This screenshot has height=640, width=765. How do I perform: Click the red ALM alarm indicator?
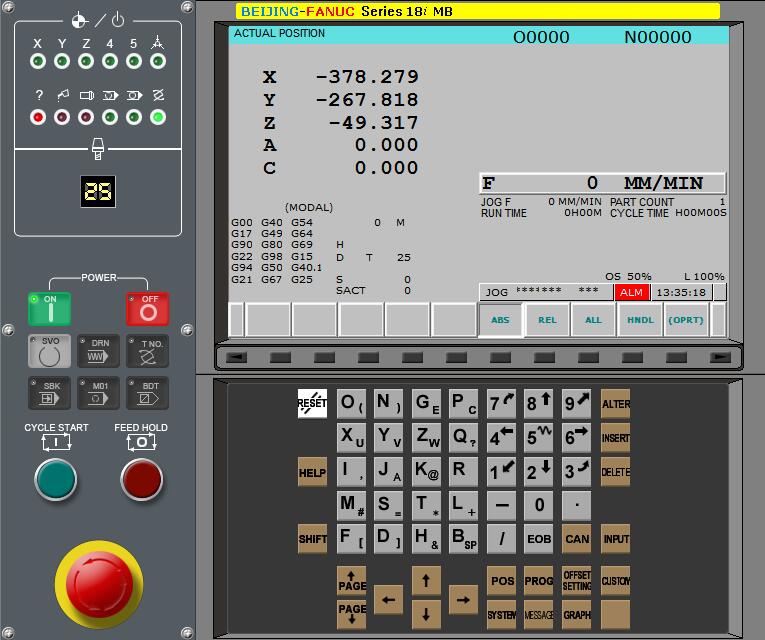point(632,292)
